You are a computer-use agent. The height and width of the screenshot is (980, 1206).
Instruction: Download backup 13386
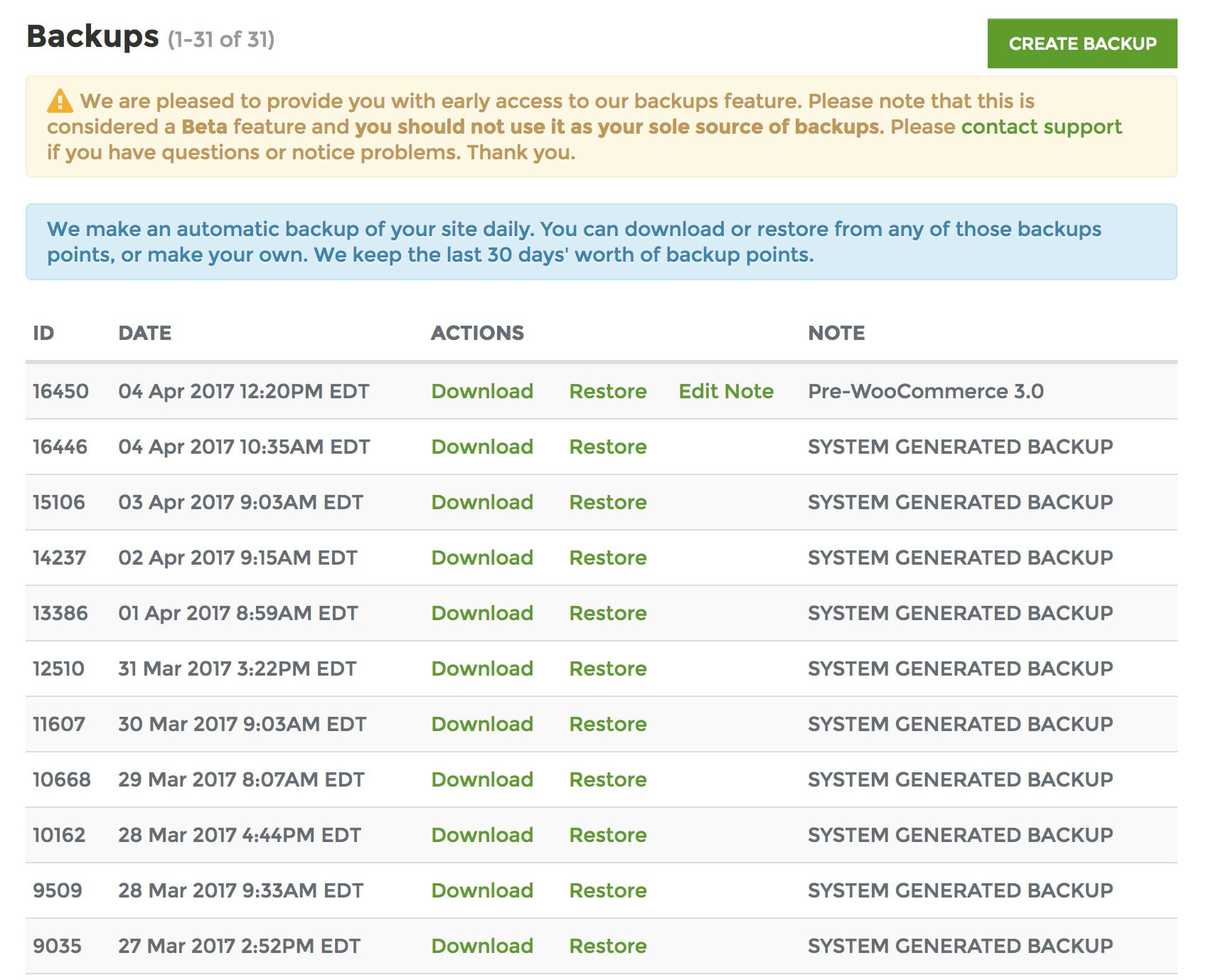[x=482, y=613]
